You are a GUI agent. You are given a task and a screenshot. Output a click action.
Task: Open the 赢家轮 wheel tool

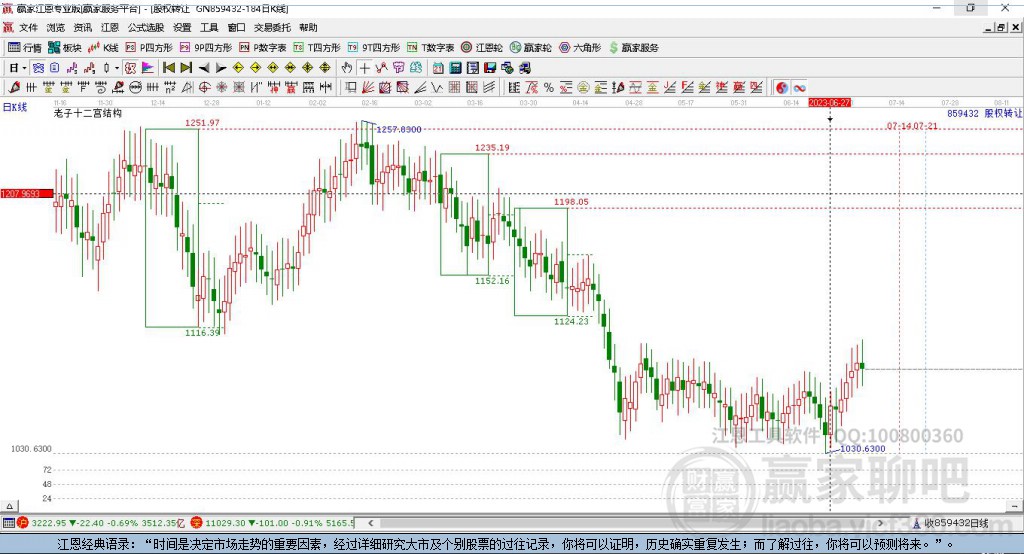[x=530, y=48]
